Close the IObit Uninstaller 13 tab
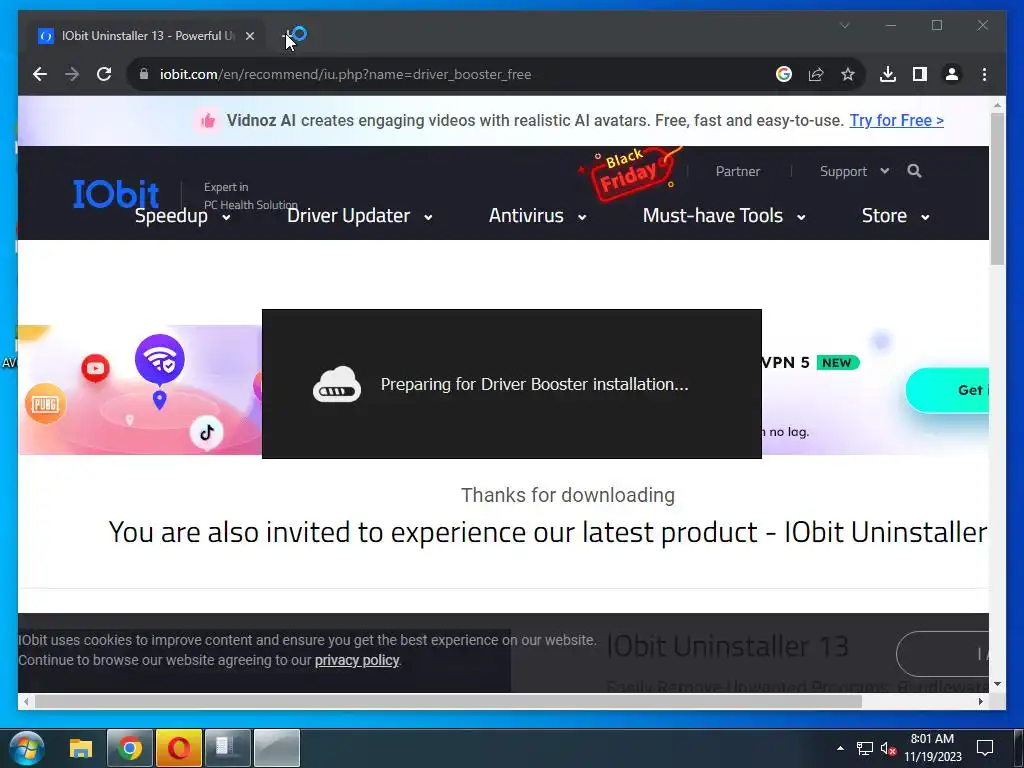1024x768 pixels. 249,36
